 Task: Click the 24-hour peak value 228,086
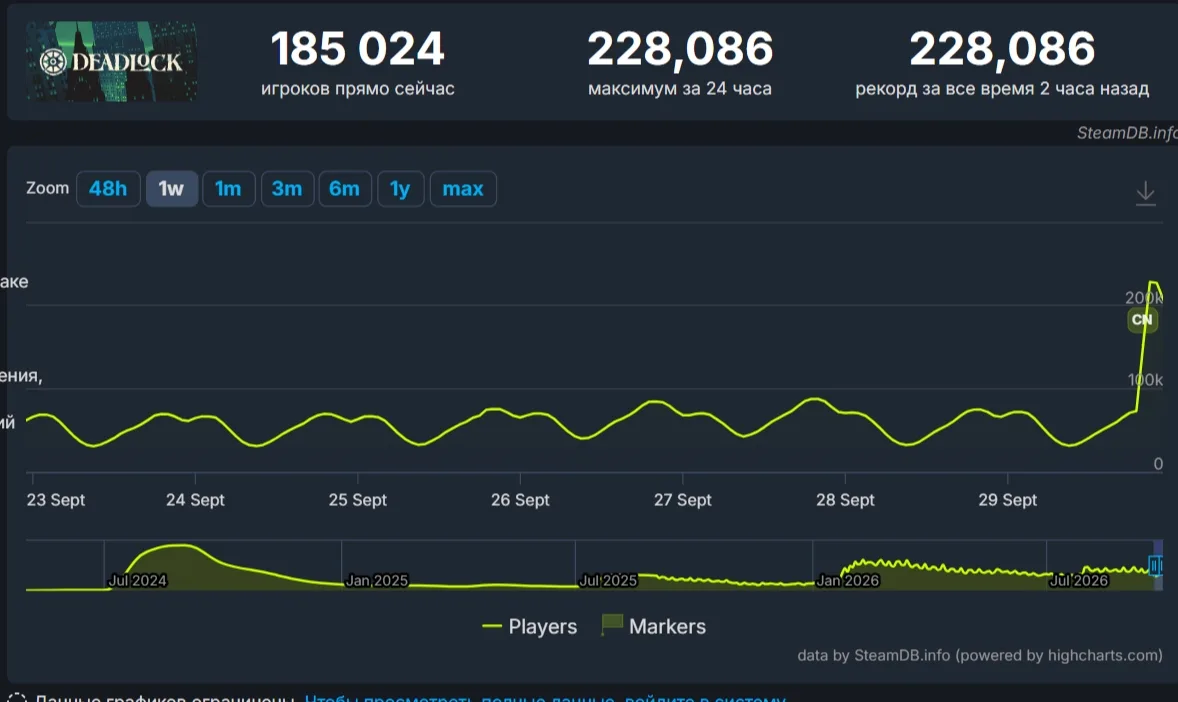click(680, 49)
